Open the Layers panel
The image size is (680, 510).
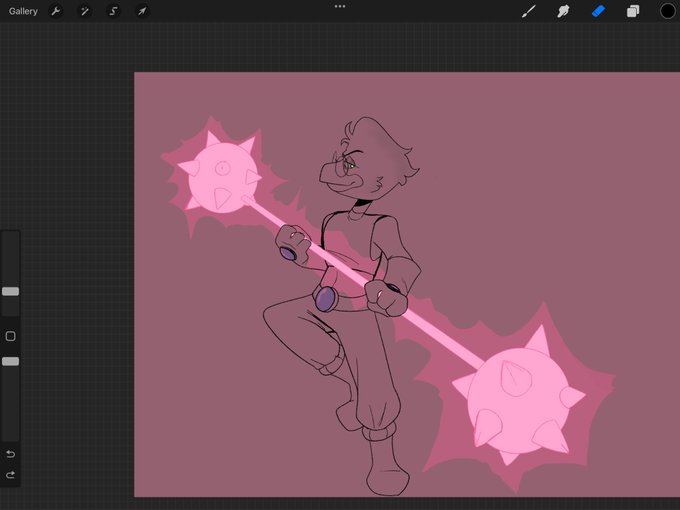633,11
